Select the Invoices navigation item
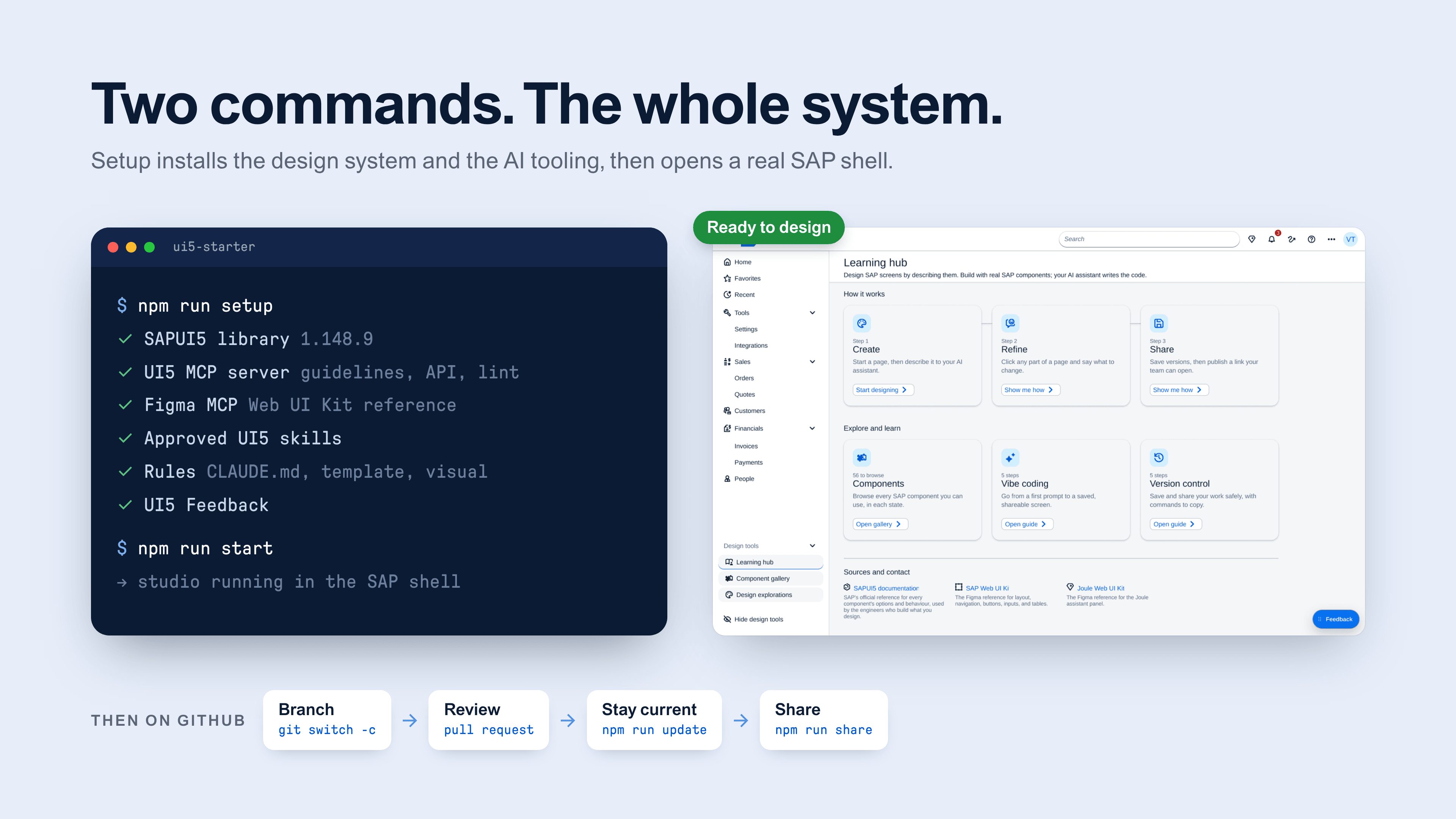The width and height of the screenshot is (1456, 819). (745, 446)
